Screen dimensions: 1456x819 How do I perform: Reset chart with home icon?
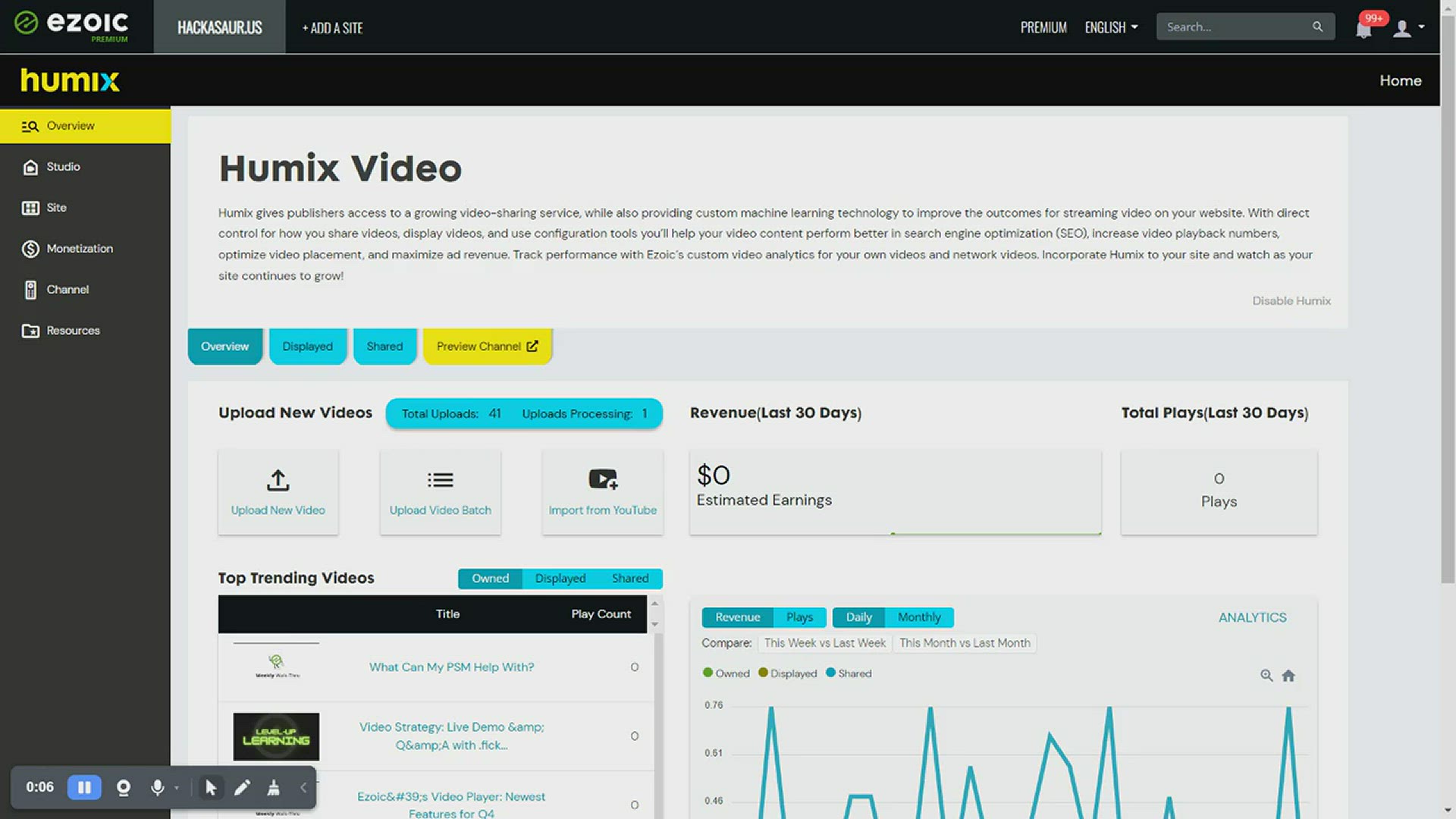click(1288, 675)
